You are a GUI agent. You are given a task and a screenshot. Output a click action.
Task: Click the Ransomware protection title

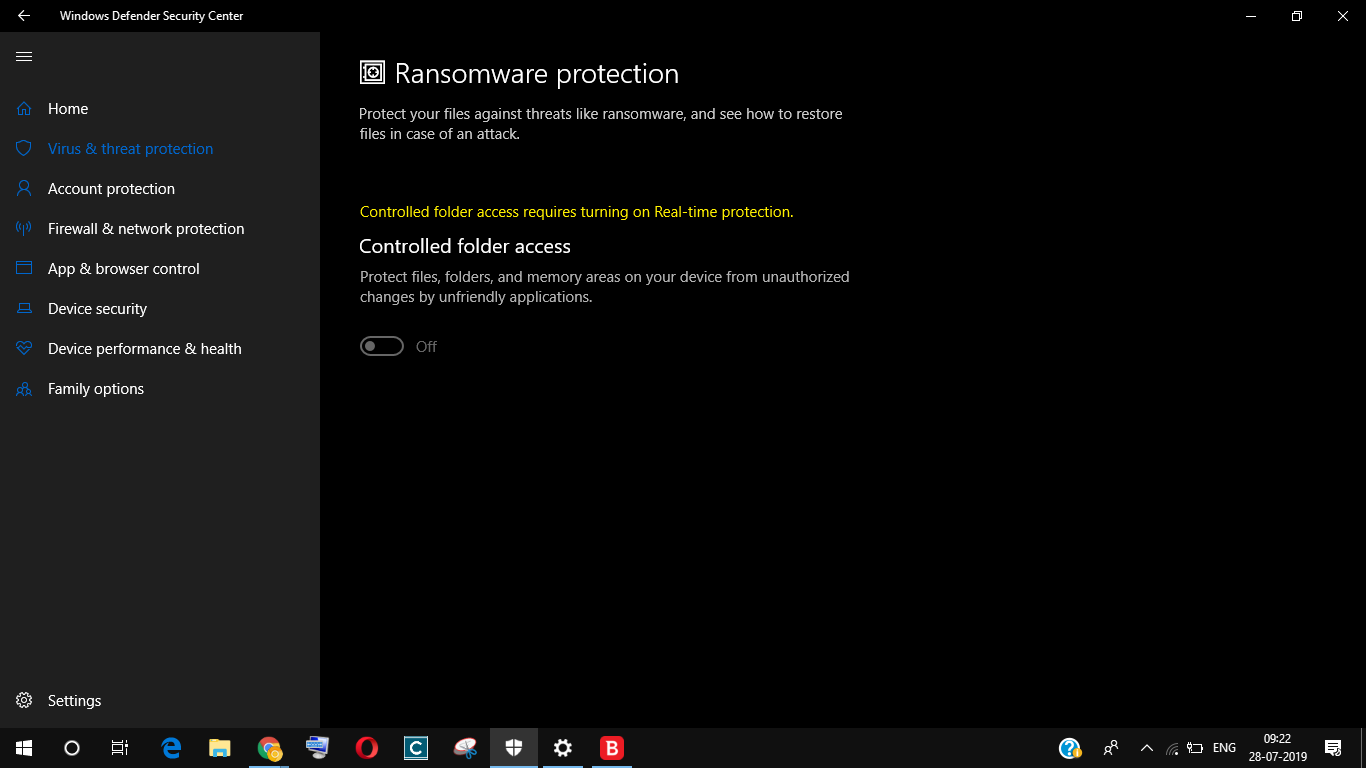coord(537,74)
